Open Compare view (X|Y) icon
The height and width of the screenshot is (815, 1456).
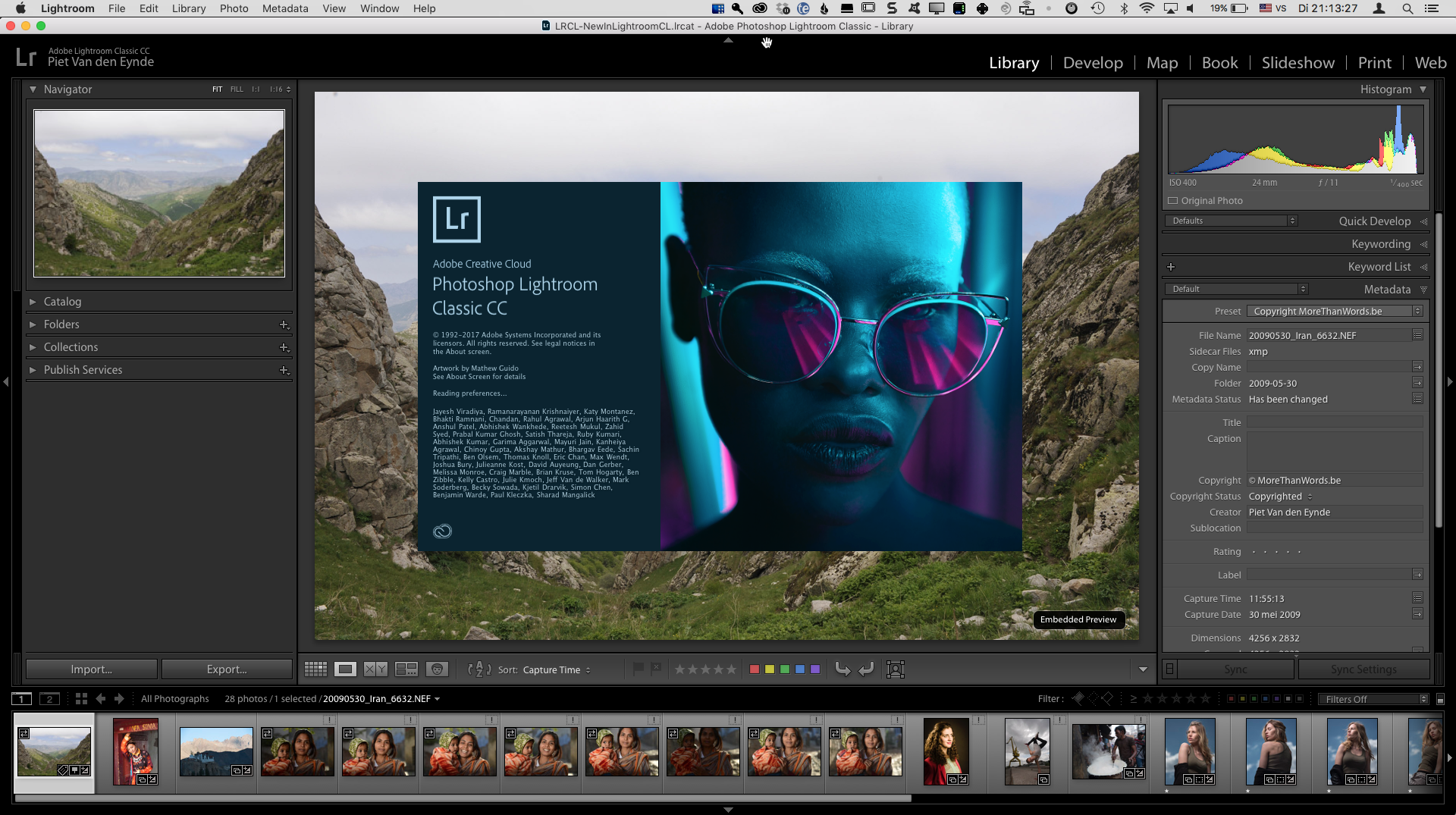click(375, 669)
